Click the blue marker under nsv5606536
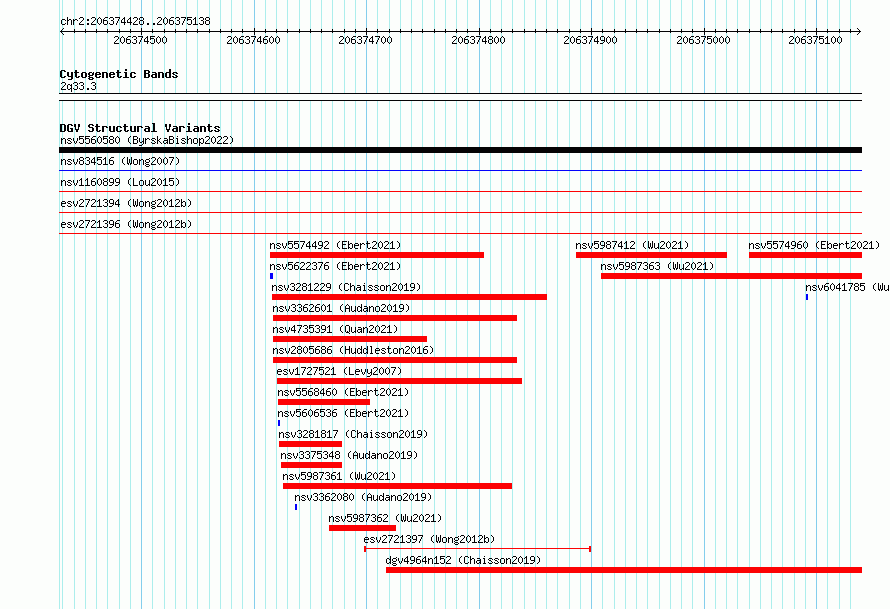This screenshot has width=890, height=609. click(x=279, y=423)
